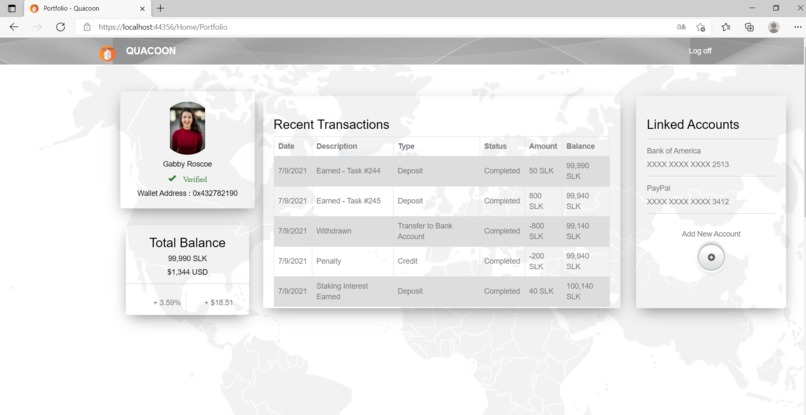Select the Portfolio - Quacoon browser tab
806x415 pixels.
tap(87, 9)
